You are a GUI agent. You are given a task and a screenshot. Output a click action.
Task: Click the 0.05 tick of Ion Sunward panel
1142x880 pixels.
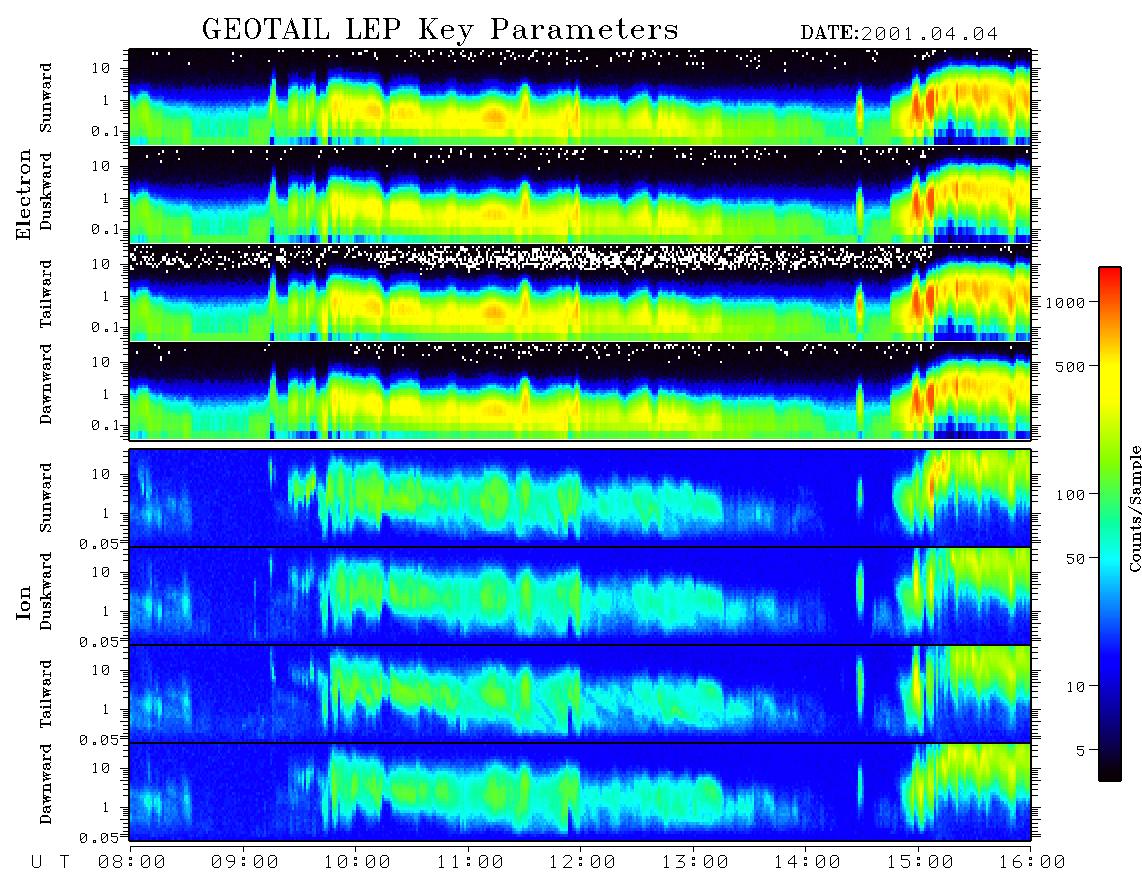coord(99,543)
